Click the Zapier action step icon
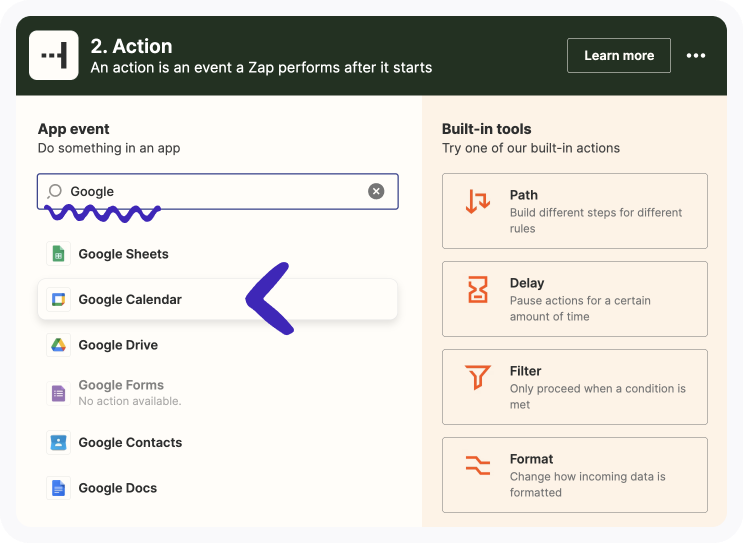 54,56
